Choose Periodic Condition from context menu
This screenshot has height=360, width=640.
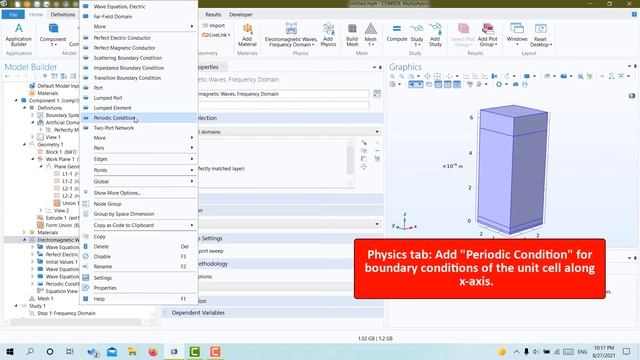[139, 118]
